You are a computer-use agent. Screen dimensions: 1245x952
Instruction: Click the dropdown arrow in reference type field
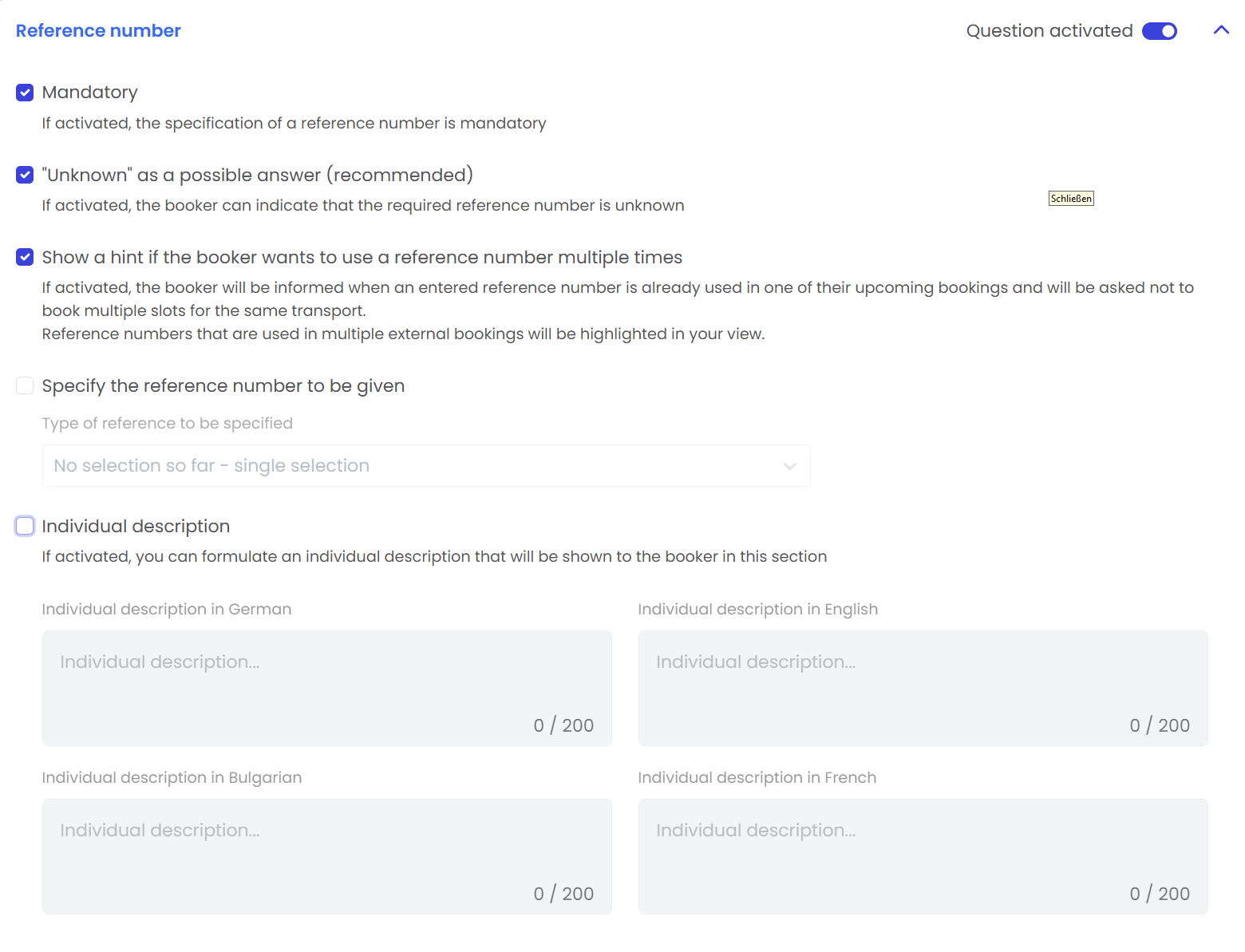tap(789, 466)
